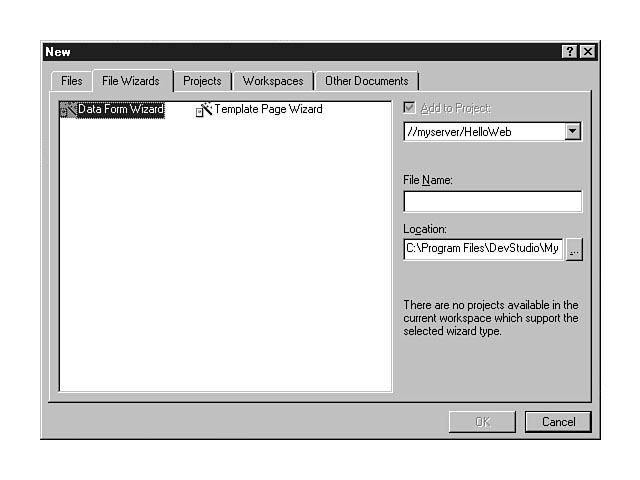Viewport: 640px width, 480px height.
Task: Toggle the Add to Project checkbox
Action: (410, 108)
